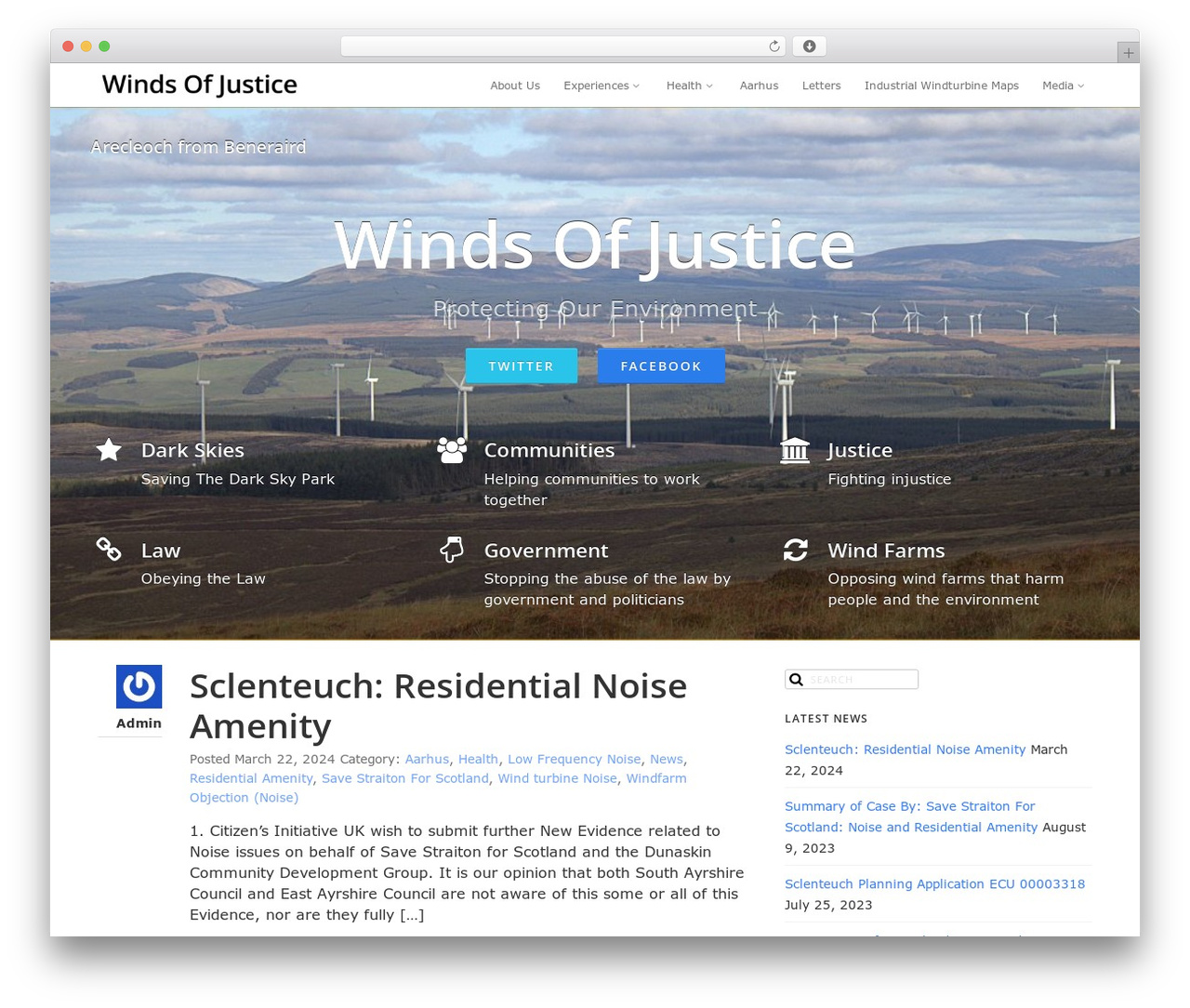1190x1008 pixels.
Task: Click the TWITTER button
Action: [521, 366]
